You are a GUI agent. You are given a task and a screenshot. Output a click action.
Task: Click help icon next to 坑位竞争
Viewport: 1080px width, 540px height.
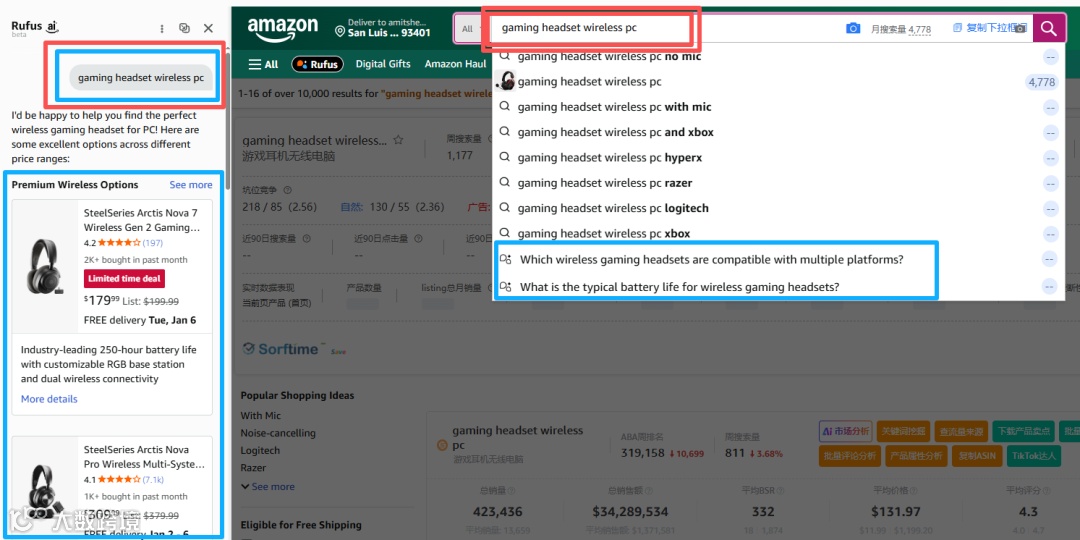tap(288, 190)
